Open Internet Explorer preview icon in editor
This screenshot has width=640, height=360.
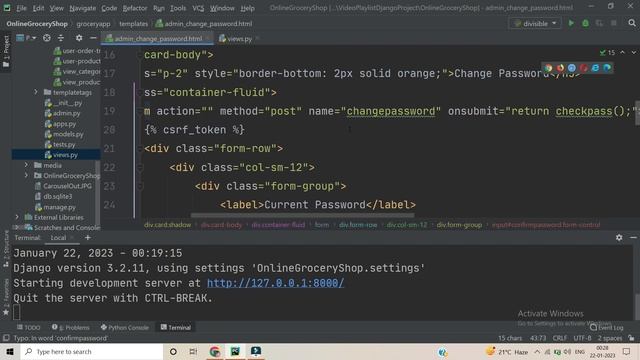596,68
